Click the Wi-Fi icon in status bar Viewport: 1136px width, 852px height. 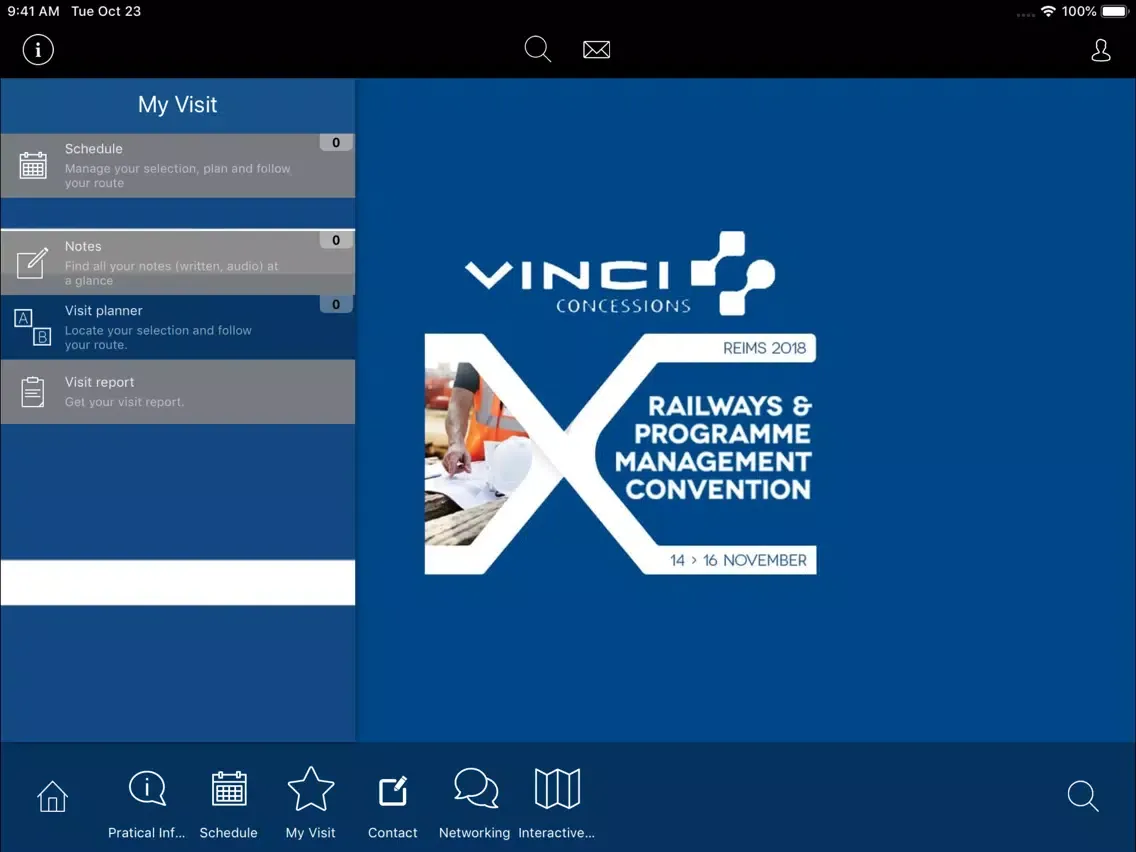click(x=1048, y=11)
